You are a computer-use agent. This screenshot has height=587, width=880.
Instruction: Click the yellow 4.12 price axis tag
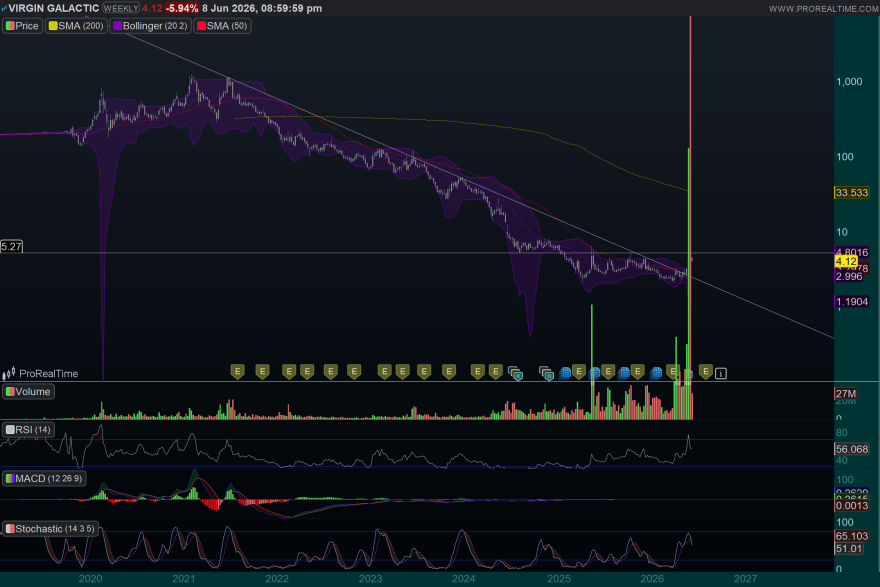[x=846, y=262]
